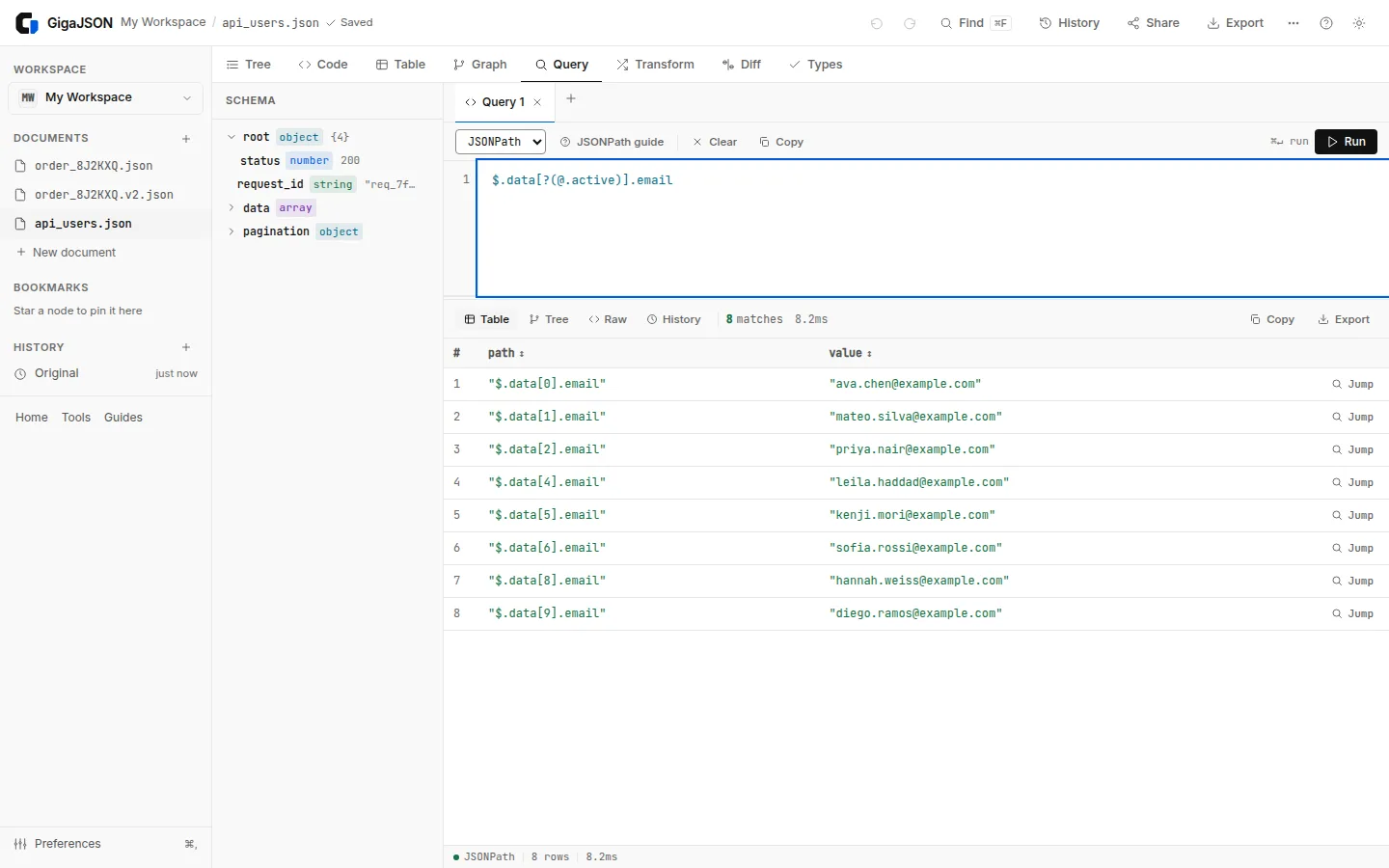Open the Home link
Screen dimensions: 1389x868
(32, 418)
